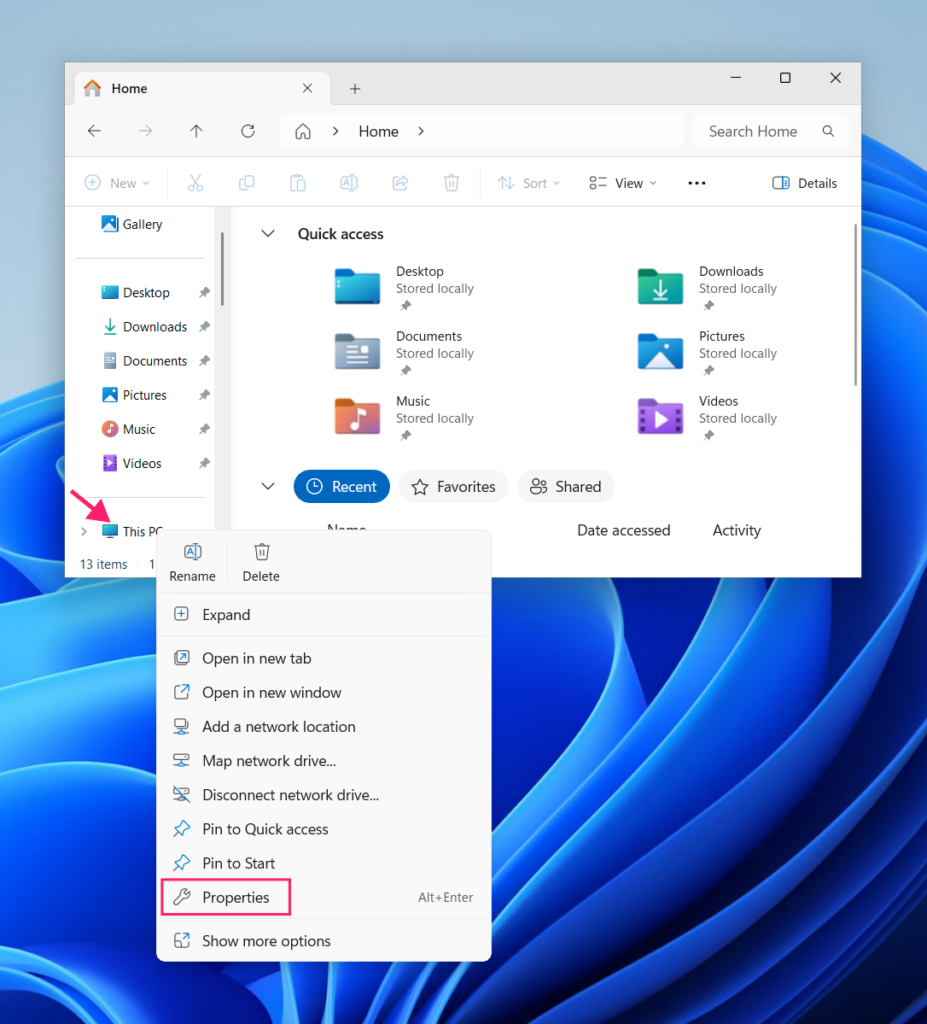This screenshot has width=927, height=1024.
Task: Open Downloads folder in Quick access
Action: tap(707, 287)
